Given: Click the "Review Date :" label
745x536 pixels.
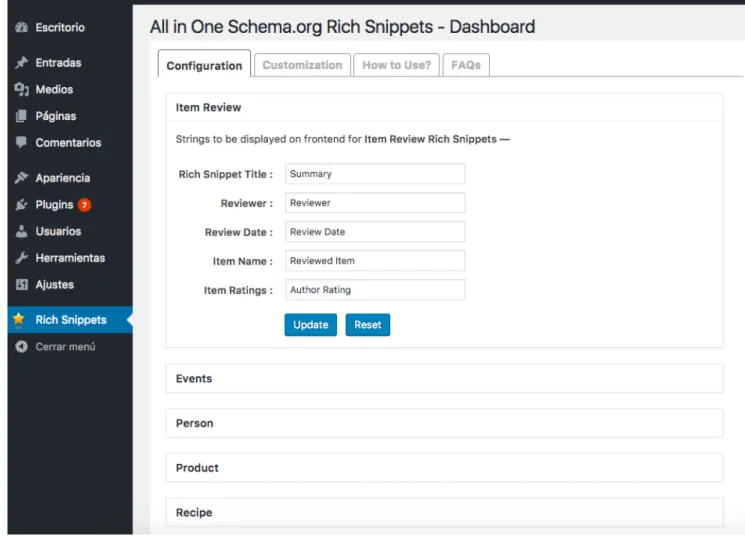Looking at the screenshot, I should point(239,232).
